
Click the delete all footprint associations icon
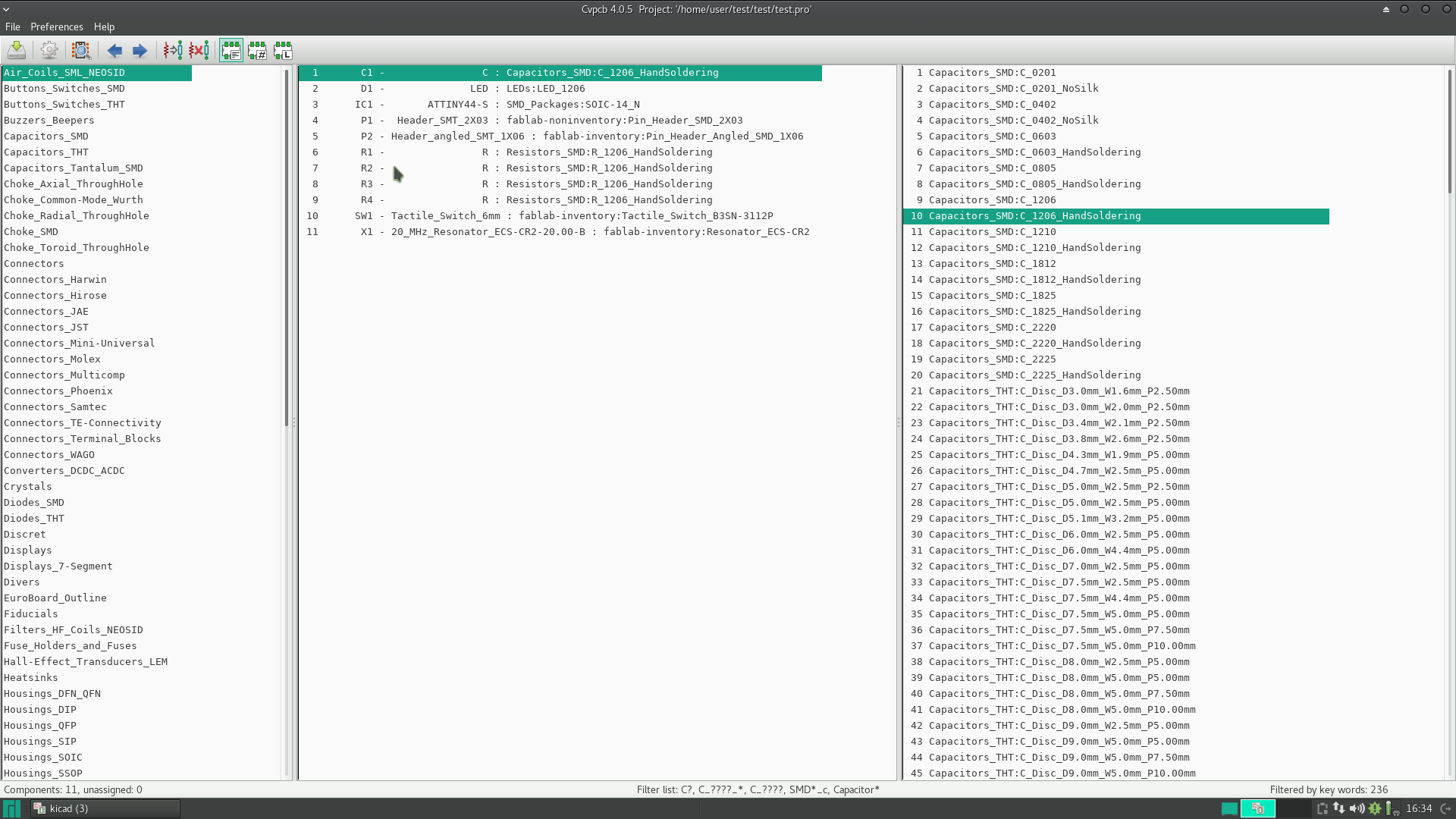click(x=199, y=51)
